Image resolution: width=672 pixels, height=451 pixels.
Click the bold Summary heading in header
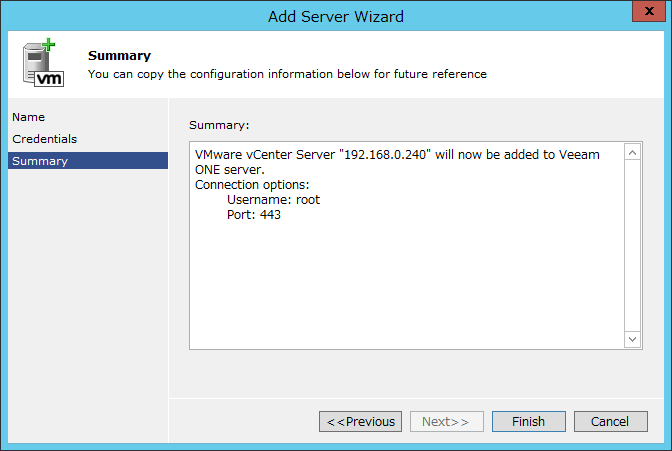coord(120,56)
